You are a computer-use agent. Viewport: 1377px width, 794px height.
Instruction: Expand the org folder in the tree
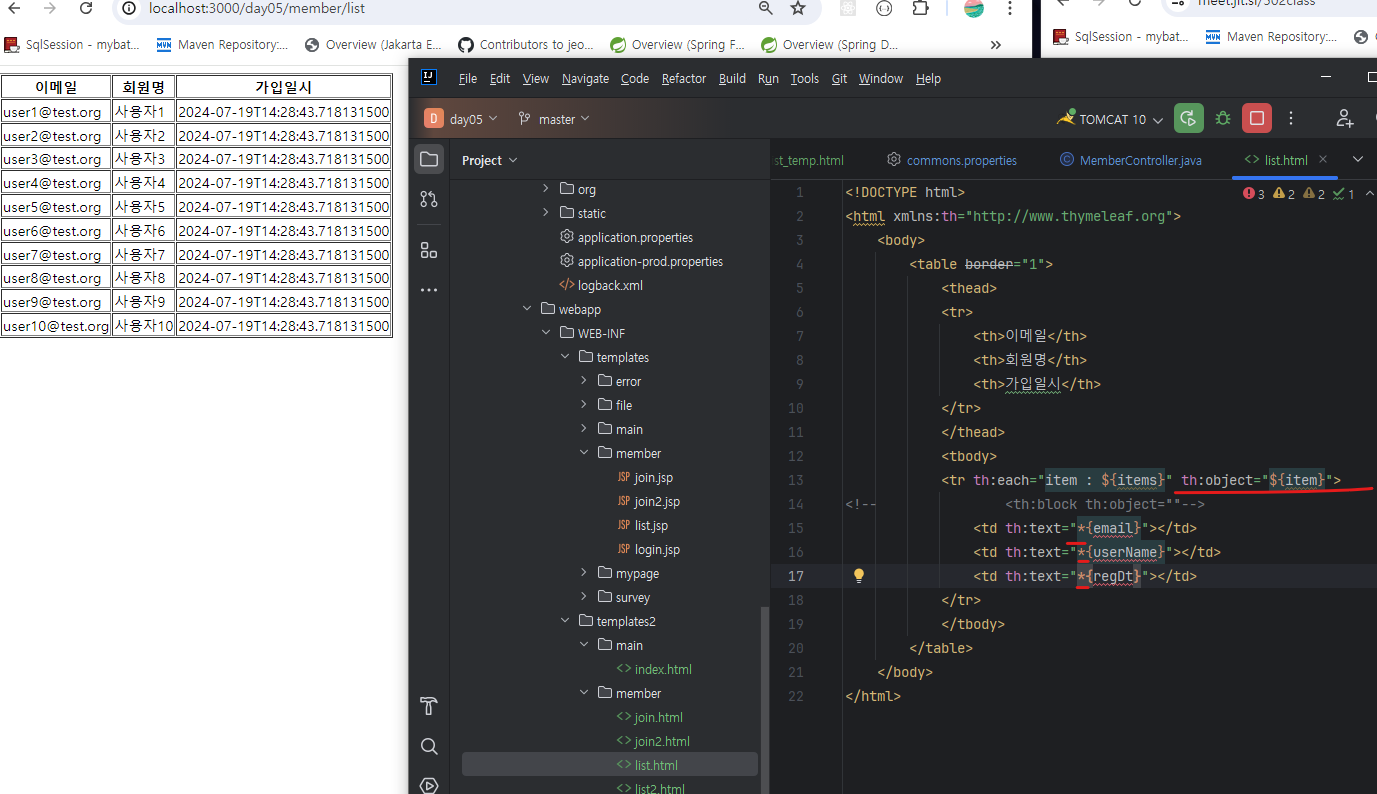tap(545, 189)
